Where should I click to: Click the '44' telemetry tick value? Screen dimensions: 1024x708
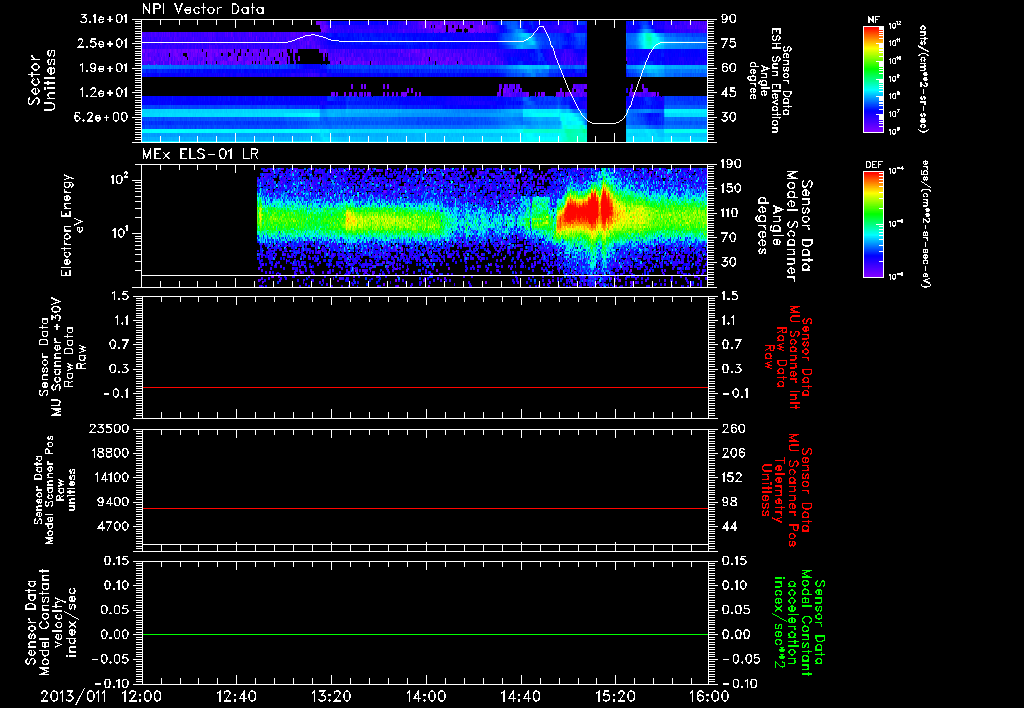click(729, 526)
